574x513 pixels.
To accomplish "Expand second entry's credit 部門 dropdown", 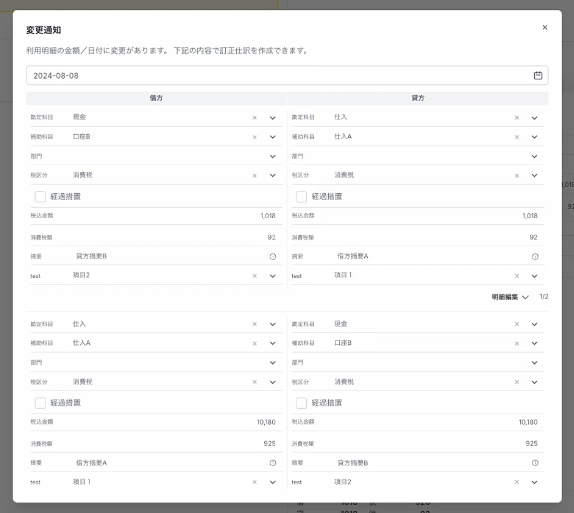I will coord(534,363).
